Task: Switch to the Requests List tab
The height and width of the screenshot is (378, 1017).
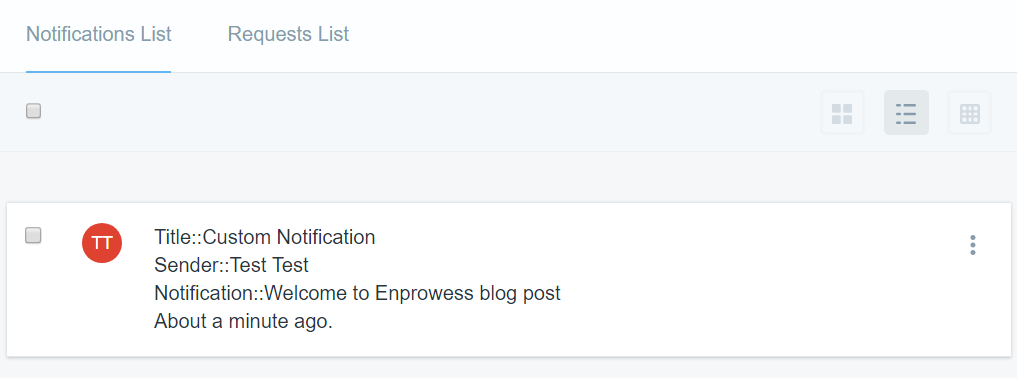Action: [288, 34]
